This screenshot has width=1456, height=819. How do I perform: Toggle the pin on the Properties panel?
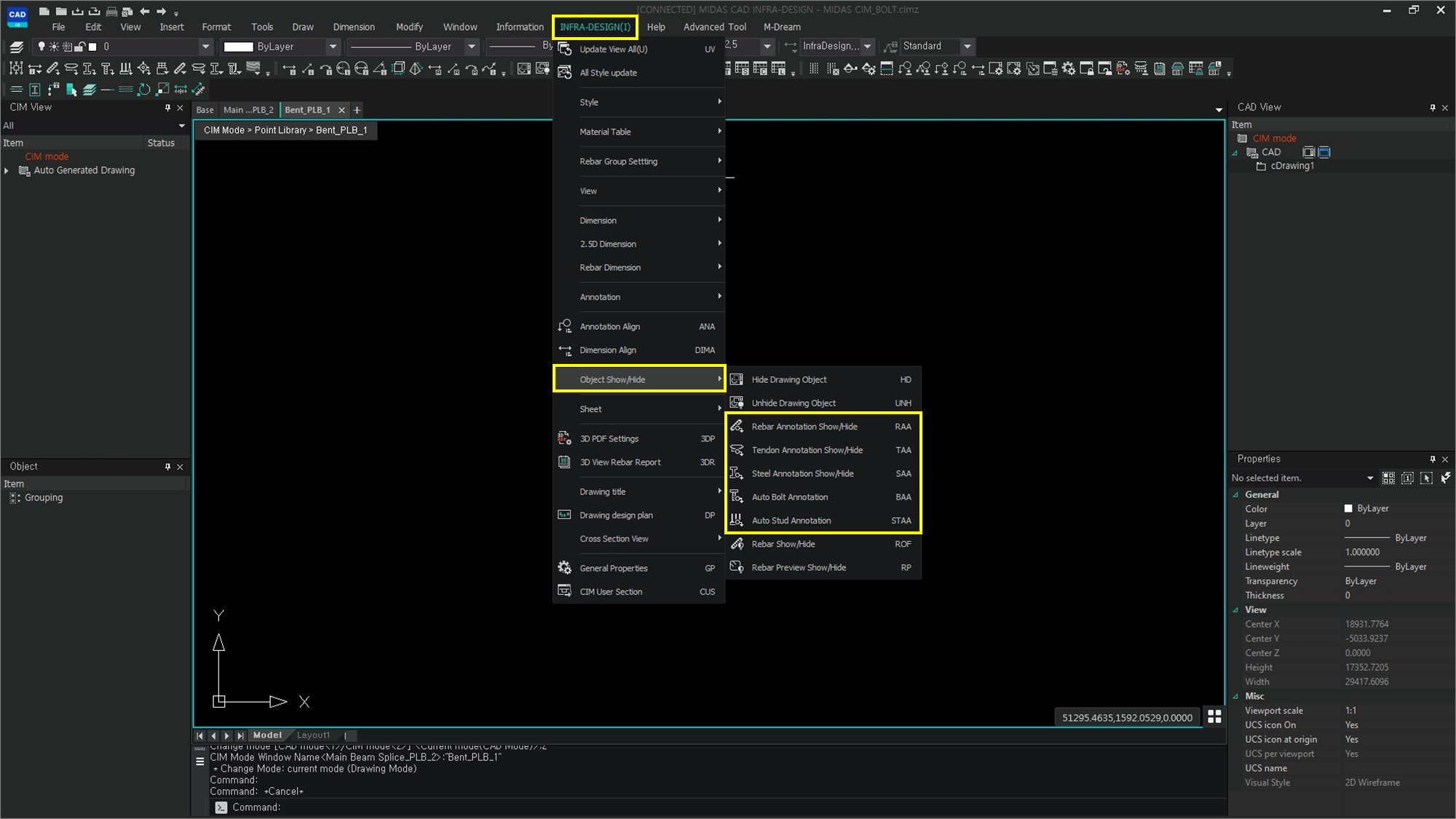click(x=1433, y=459)
